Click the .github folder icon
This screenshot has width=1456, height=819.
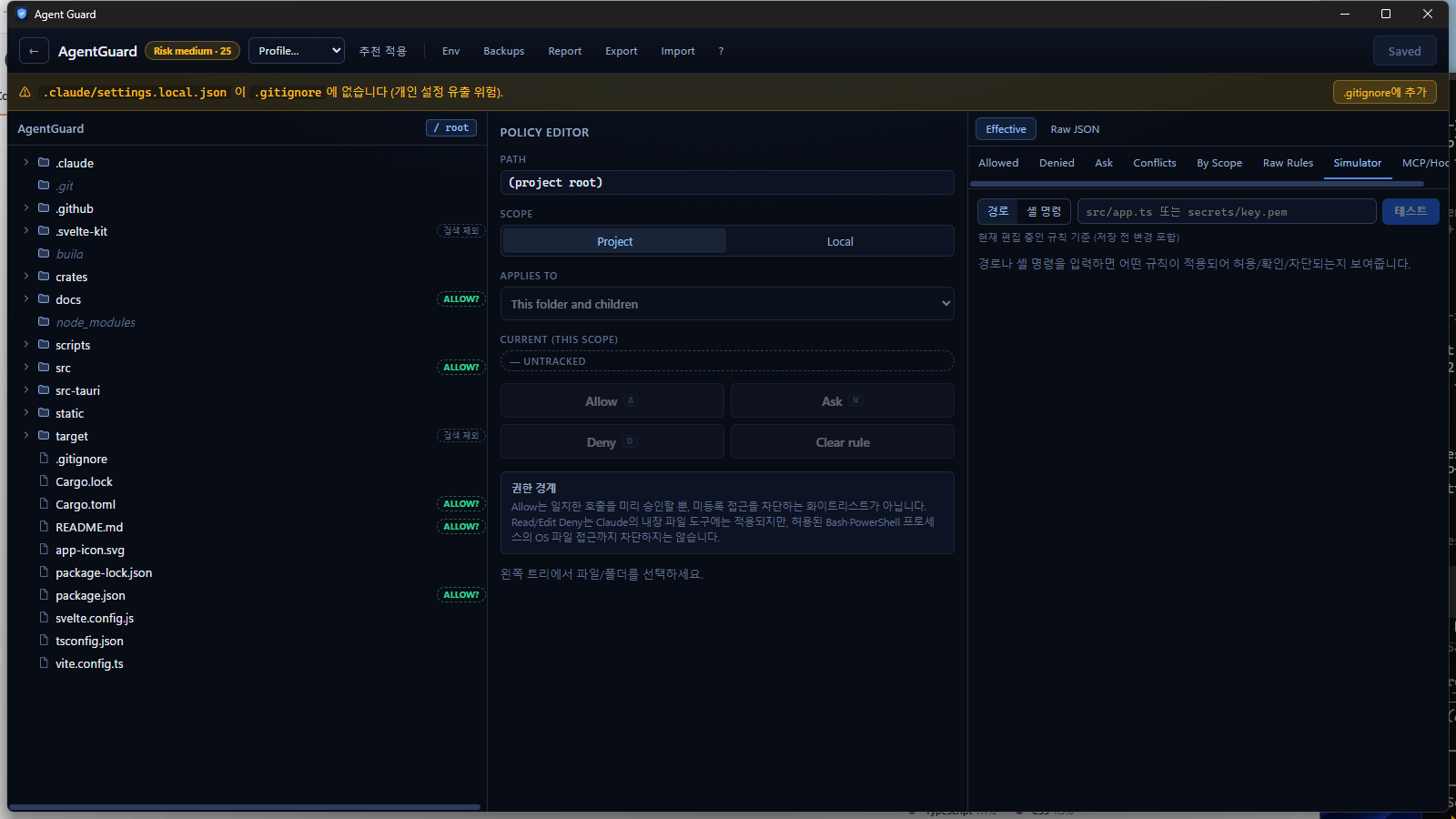coord(44,207)
